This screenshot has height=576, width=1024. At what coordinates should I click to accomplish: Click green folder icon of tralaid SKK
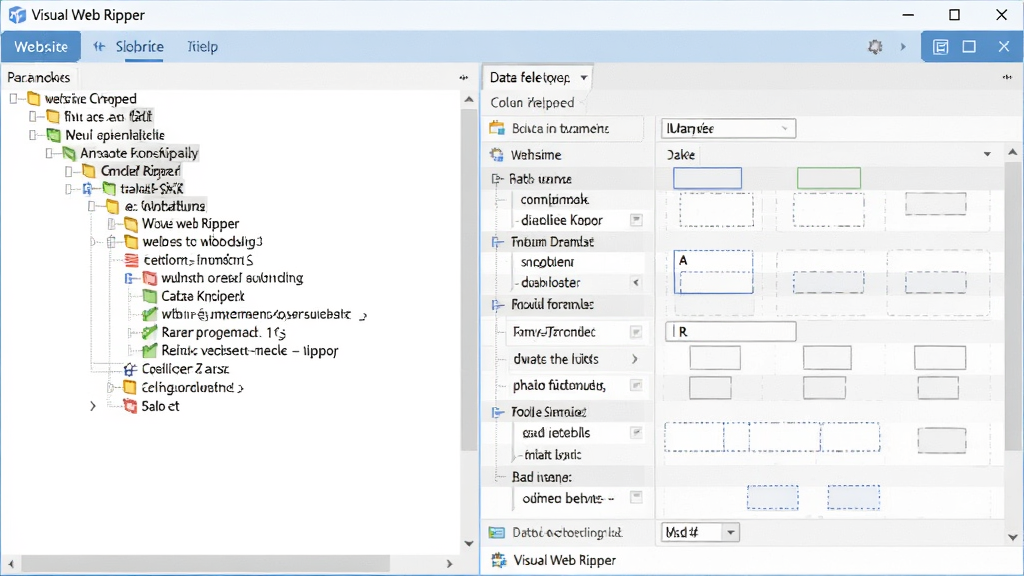pos(109,189)
